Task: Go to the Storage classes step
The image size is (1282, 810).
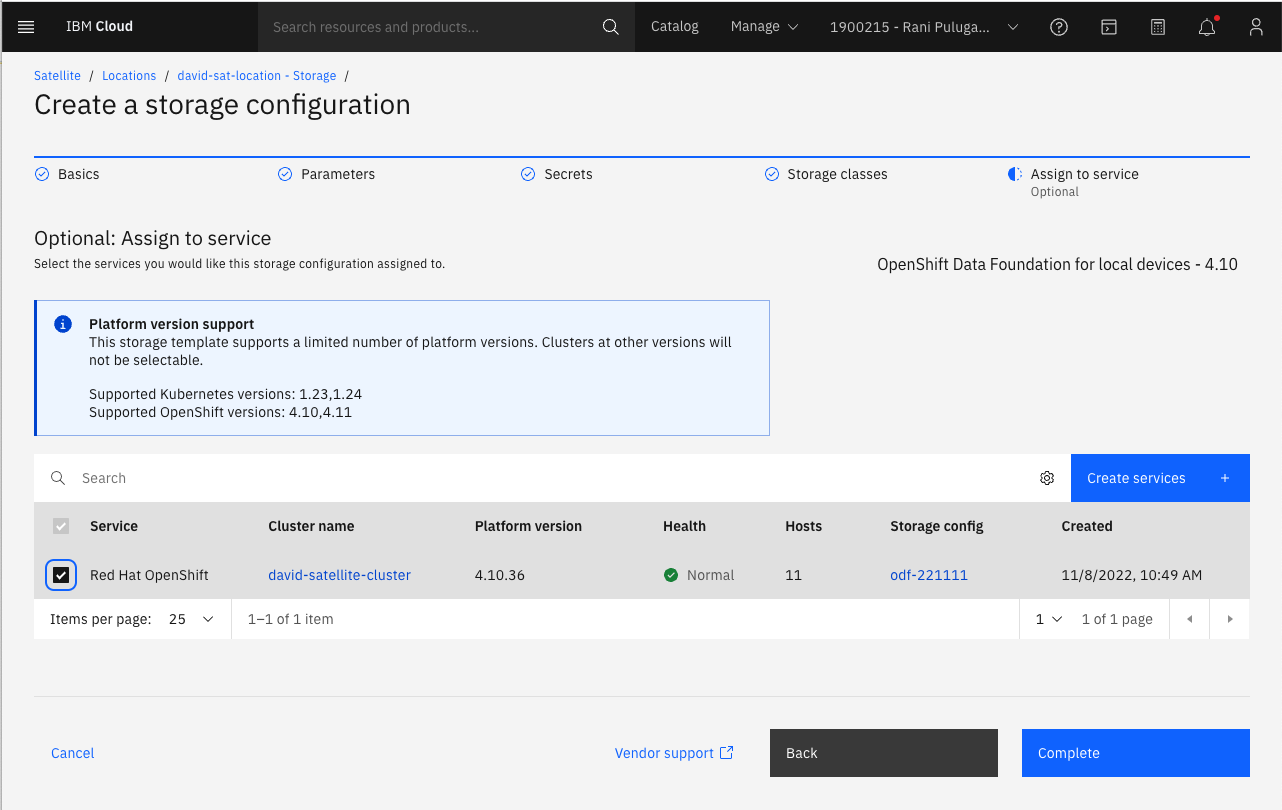Action: tap(826, 174)
